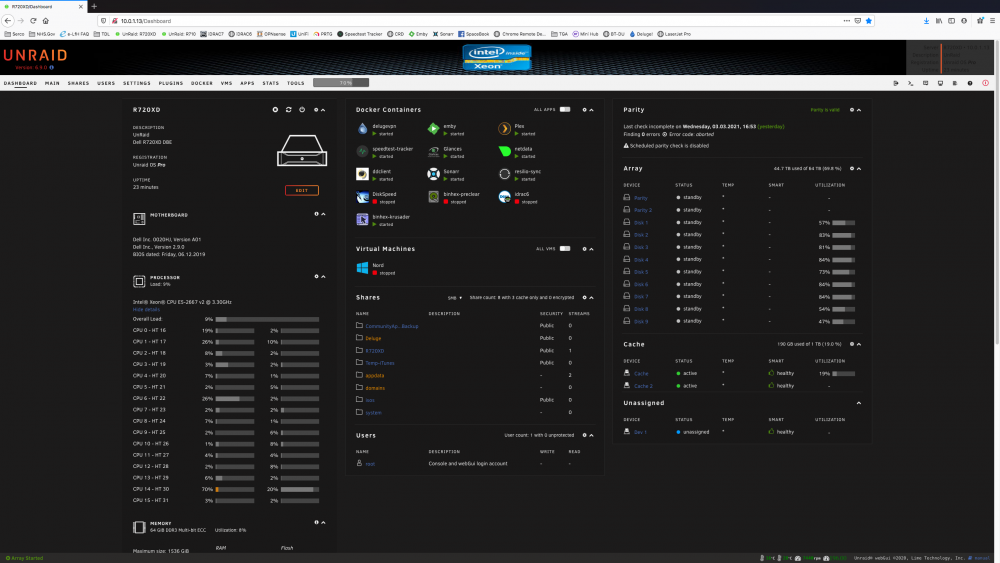The image size is (1000, 563).
Task: Open the Glances container icon
Action: [433, 152]
